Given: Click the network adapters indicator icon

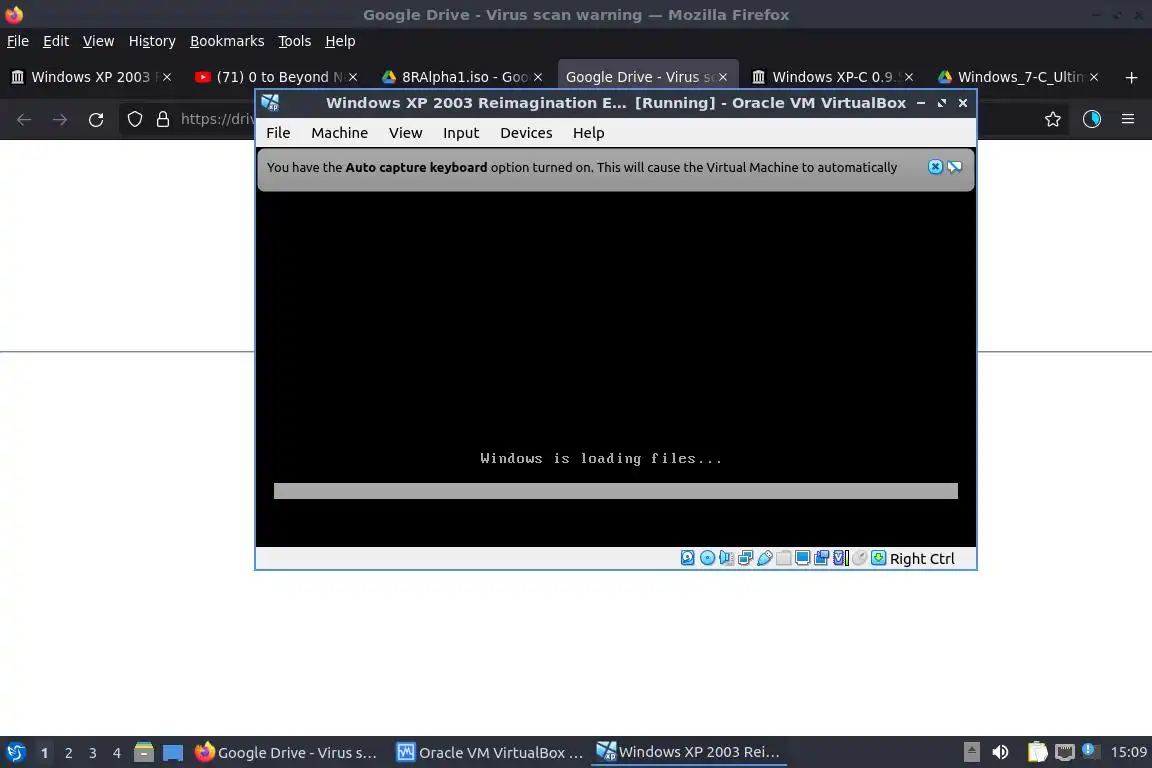Looking at the screenshot, I should (745, 559).
